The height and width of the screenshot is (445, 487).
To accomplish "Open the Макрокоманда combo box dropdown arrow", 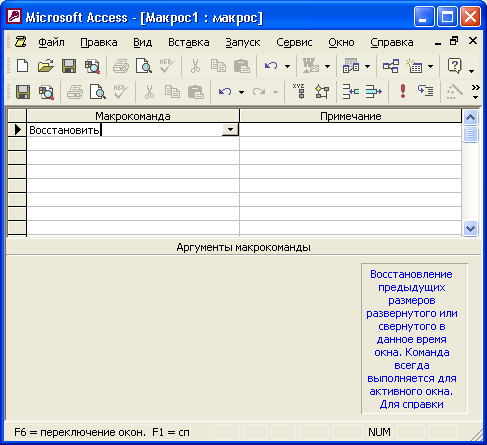I will pos(230,130).
